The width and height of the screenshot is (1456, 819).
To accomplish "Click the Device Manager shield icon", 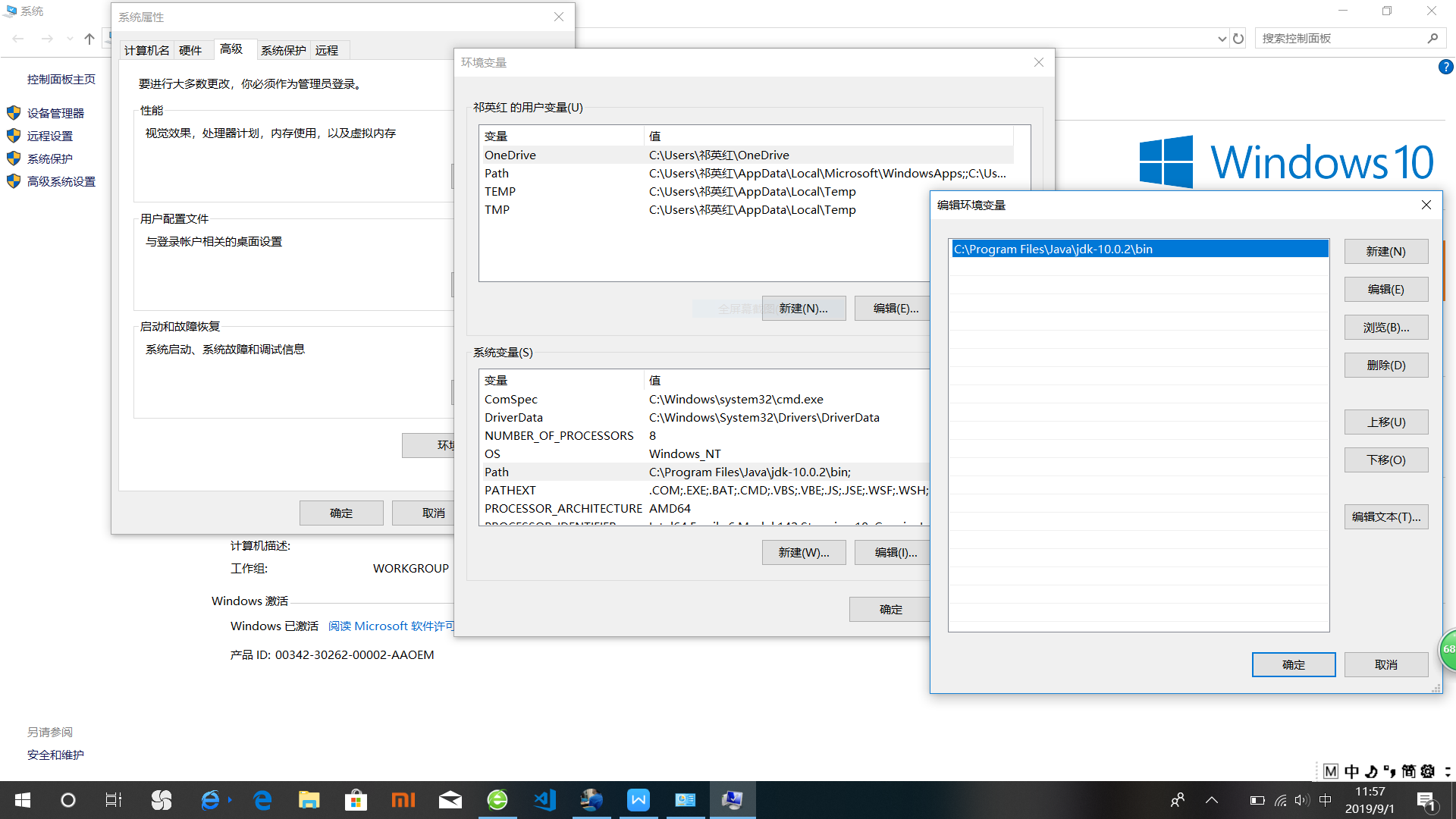I will [13, 113].
